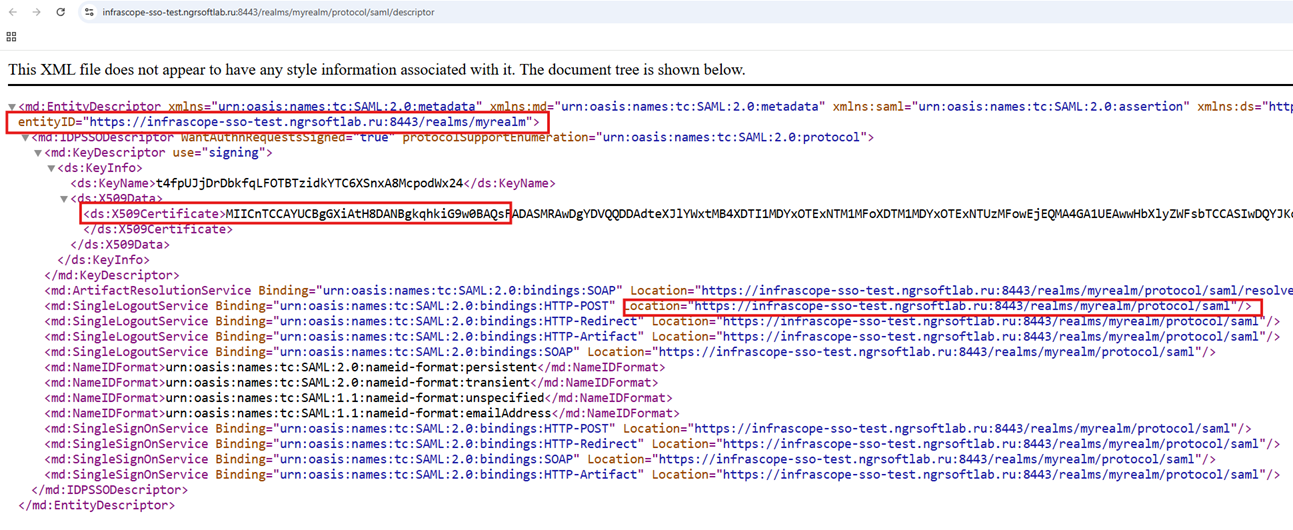Click the SingleSignOnService HTTP-Artifact line
The image size is (1293, 530).
(x=662, y=475)
